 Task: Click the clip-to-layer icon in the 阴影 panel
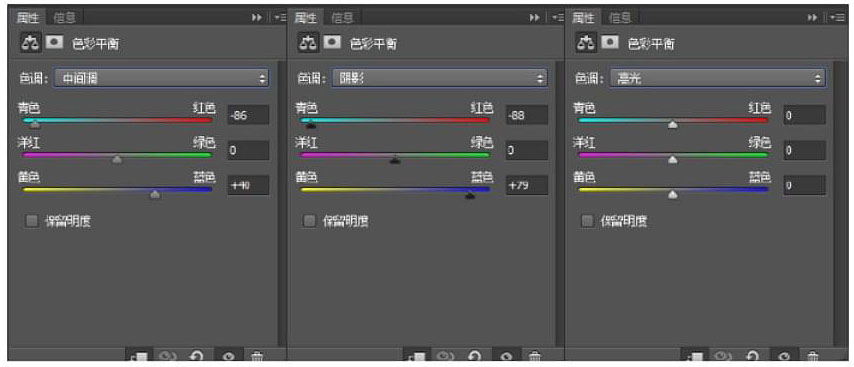(417, 357)
